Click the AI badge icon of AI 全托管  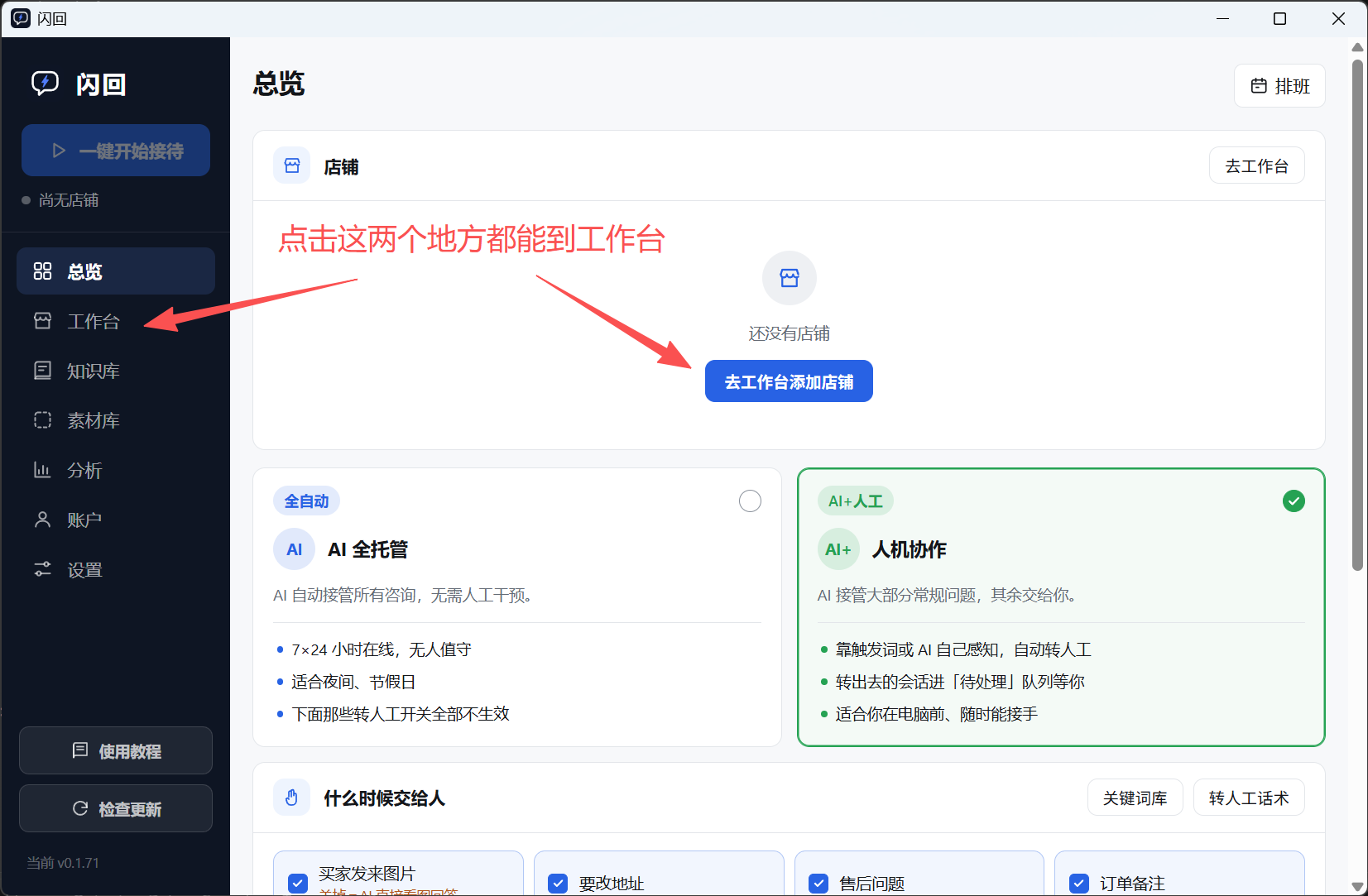[x=294, y=549]
